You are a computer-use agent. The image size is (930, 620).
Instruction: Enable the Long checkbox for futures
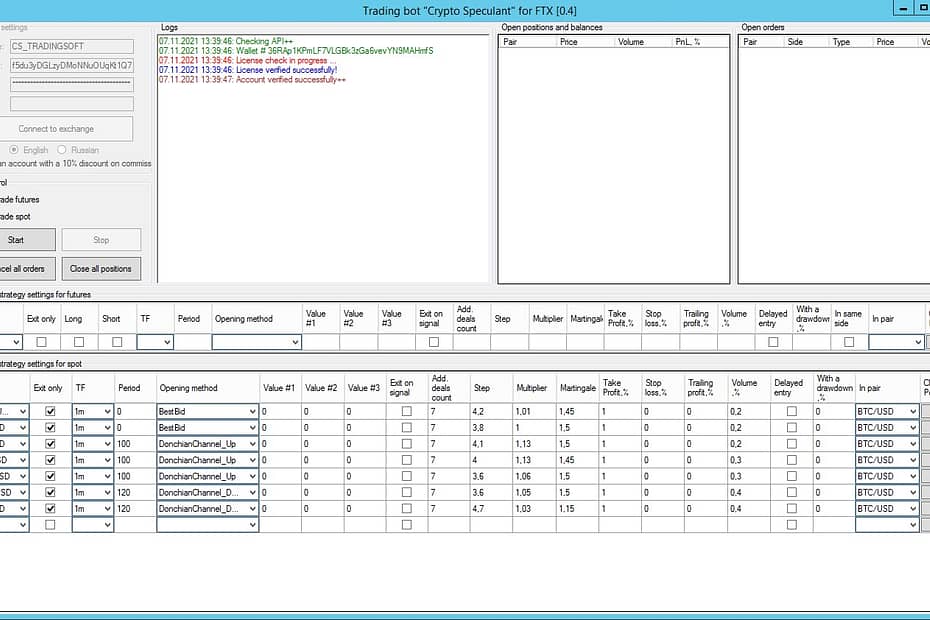[79, 342]
